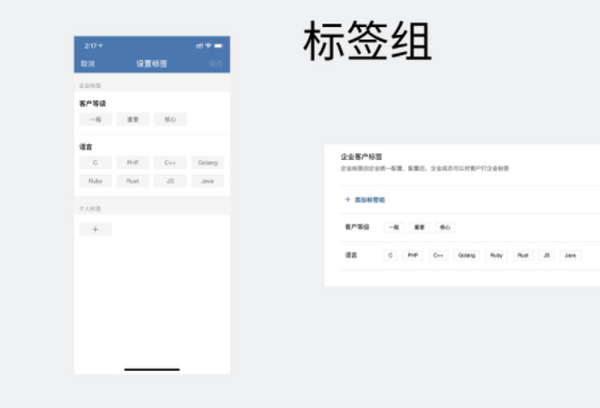Click the 重要 tag in the 企业客户标签 panel
The image size is (600, 408).
[x=419, y=227]
